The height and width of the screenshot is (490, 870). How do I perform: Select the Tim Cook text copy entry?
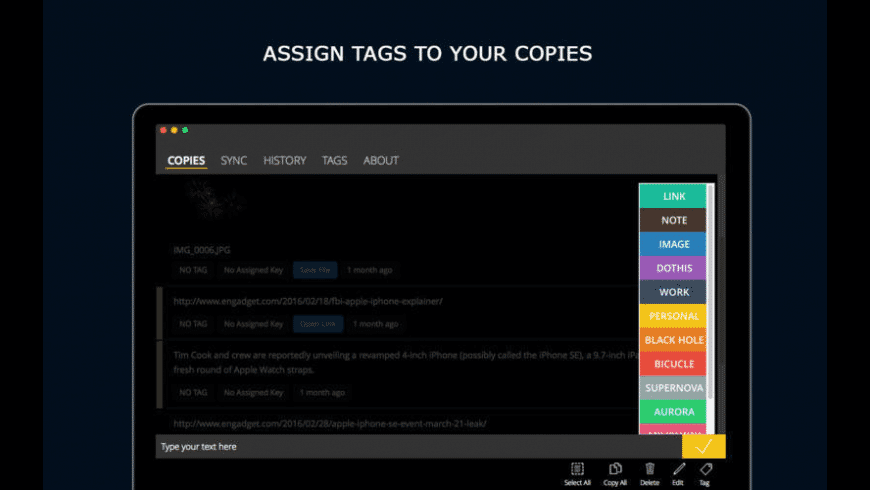(x=397, y=375)
